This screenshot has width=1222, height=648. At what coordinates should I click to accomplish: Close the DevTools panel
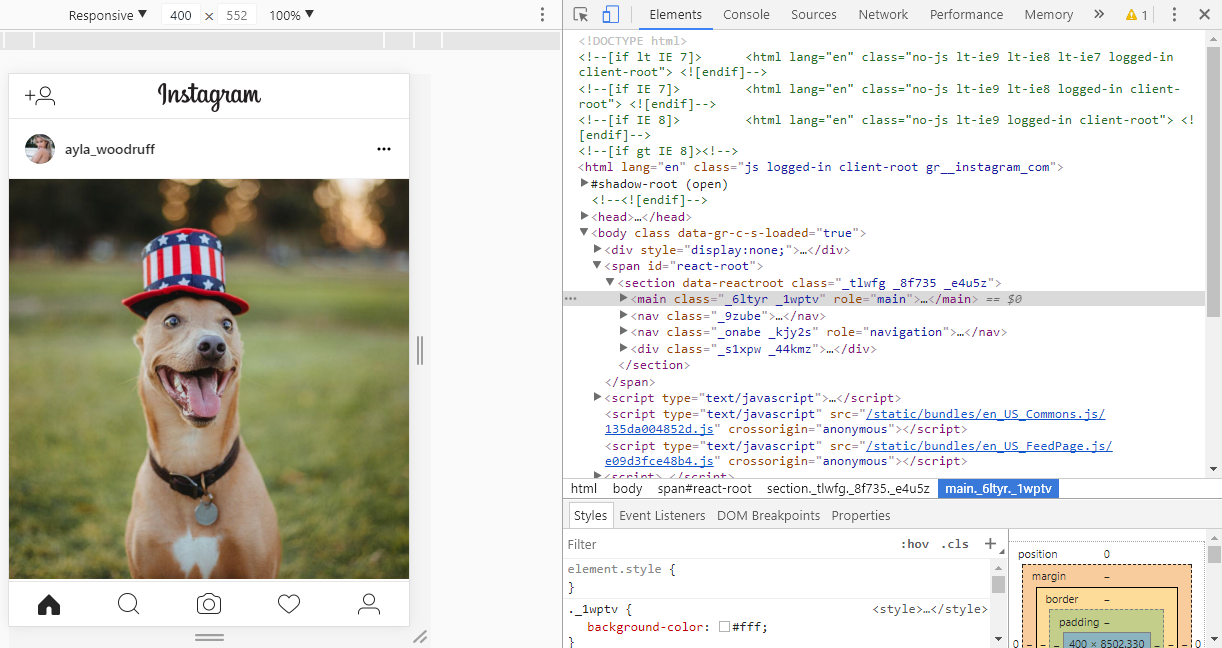1203,14
